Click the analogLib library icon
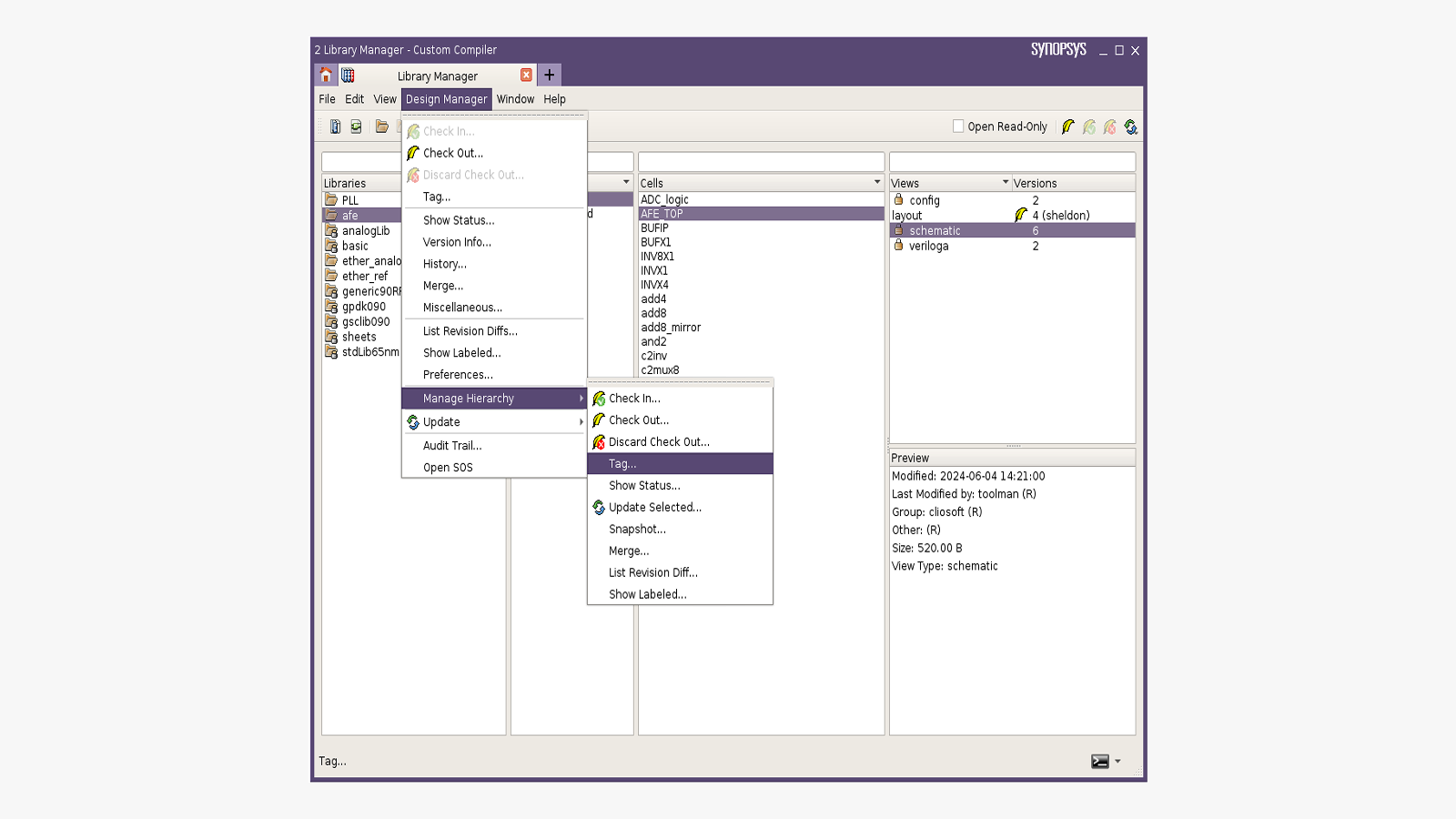Image resolution: width=1456 pixels, height=819 pixels. (331, 230)
